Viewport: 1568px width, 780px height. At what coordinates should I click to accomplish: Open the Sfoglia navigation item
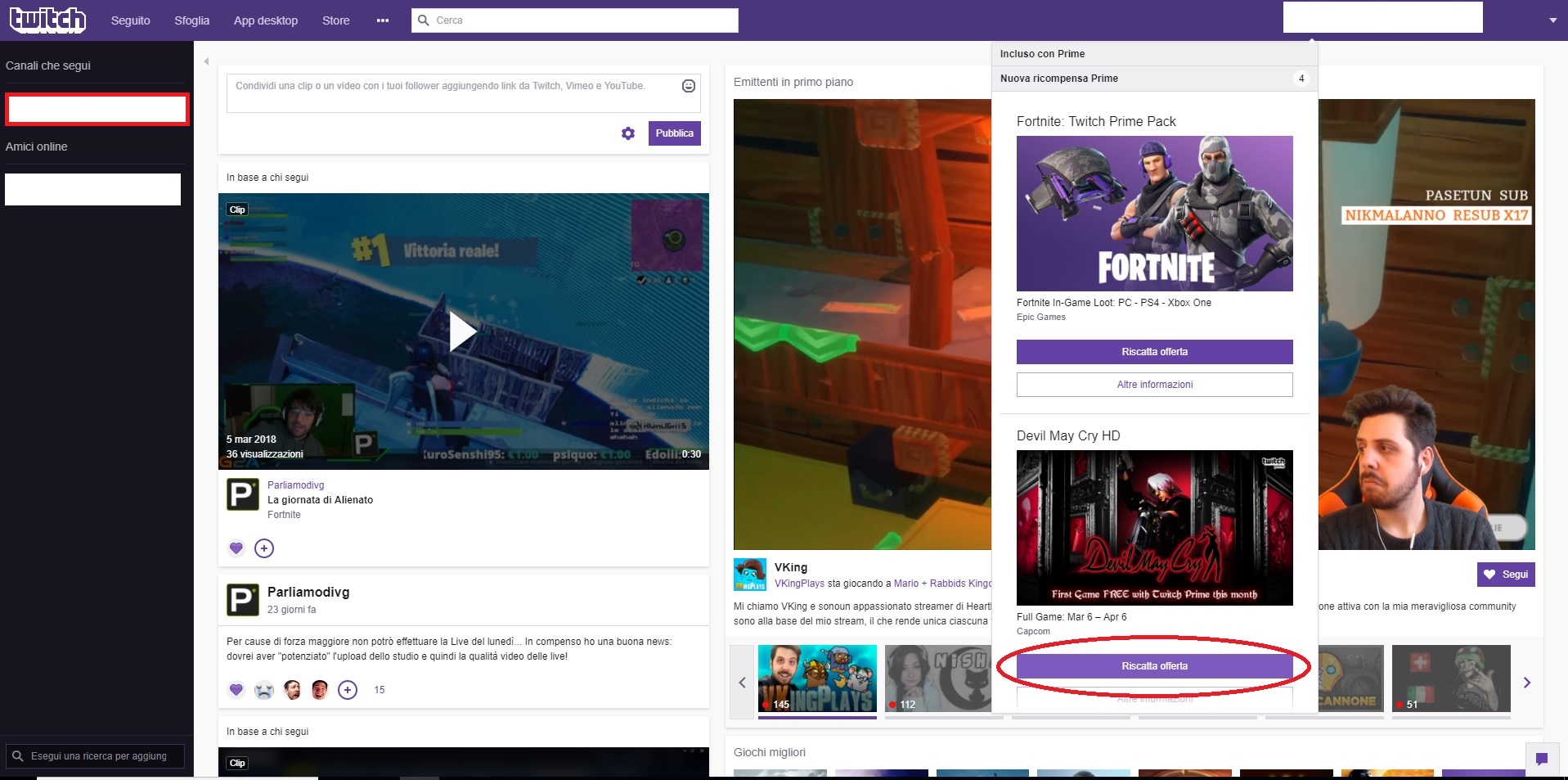[x=191, y=20]
